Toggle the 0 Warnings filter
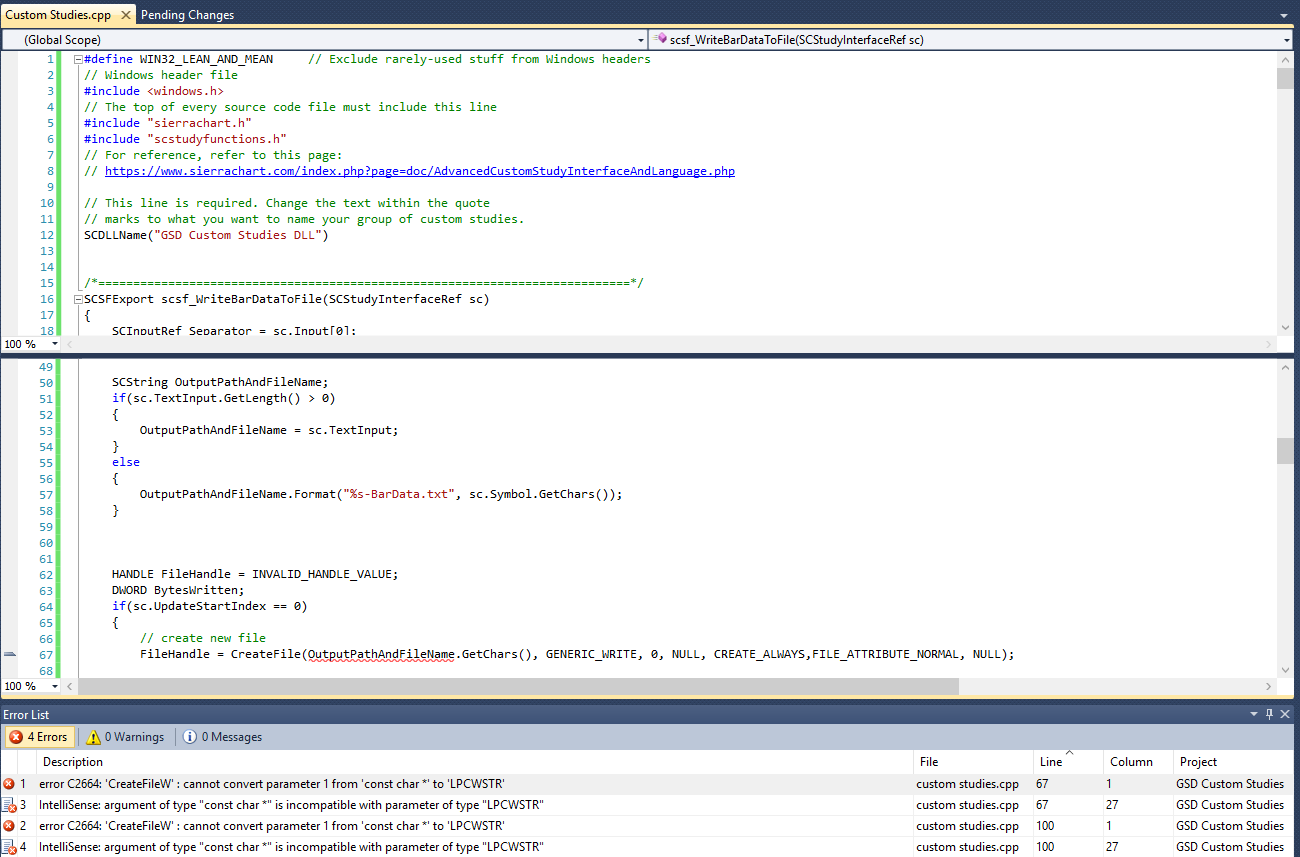This screenshot has height=857, width=1300. point(126,737)
